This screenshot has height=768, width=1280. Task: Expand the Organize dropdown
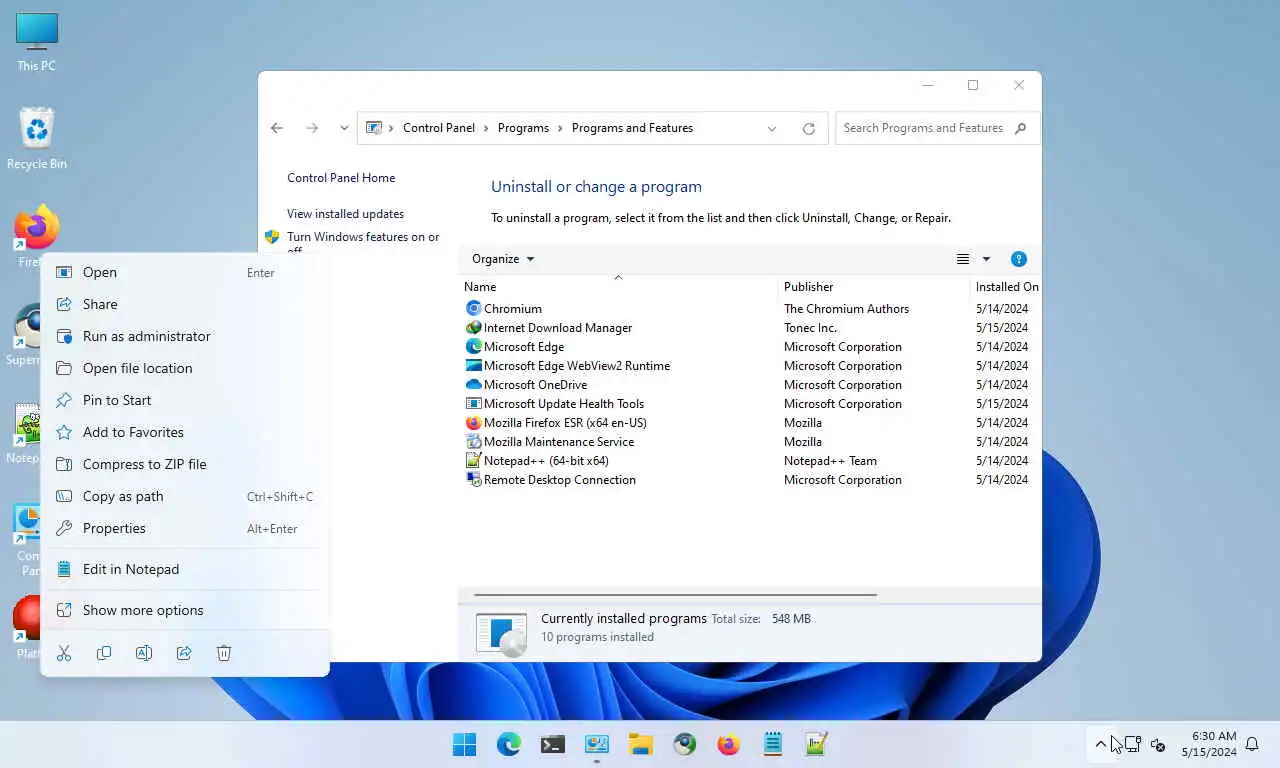[x=503, y=259]
